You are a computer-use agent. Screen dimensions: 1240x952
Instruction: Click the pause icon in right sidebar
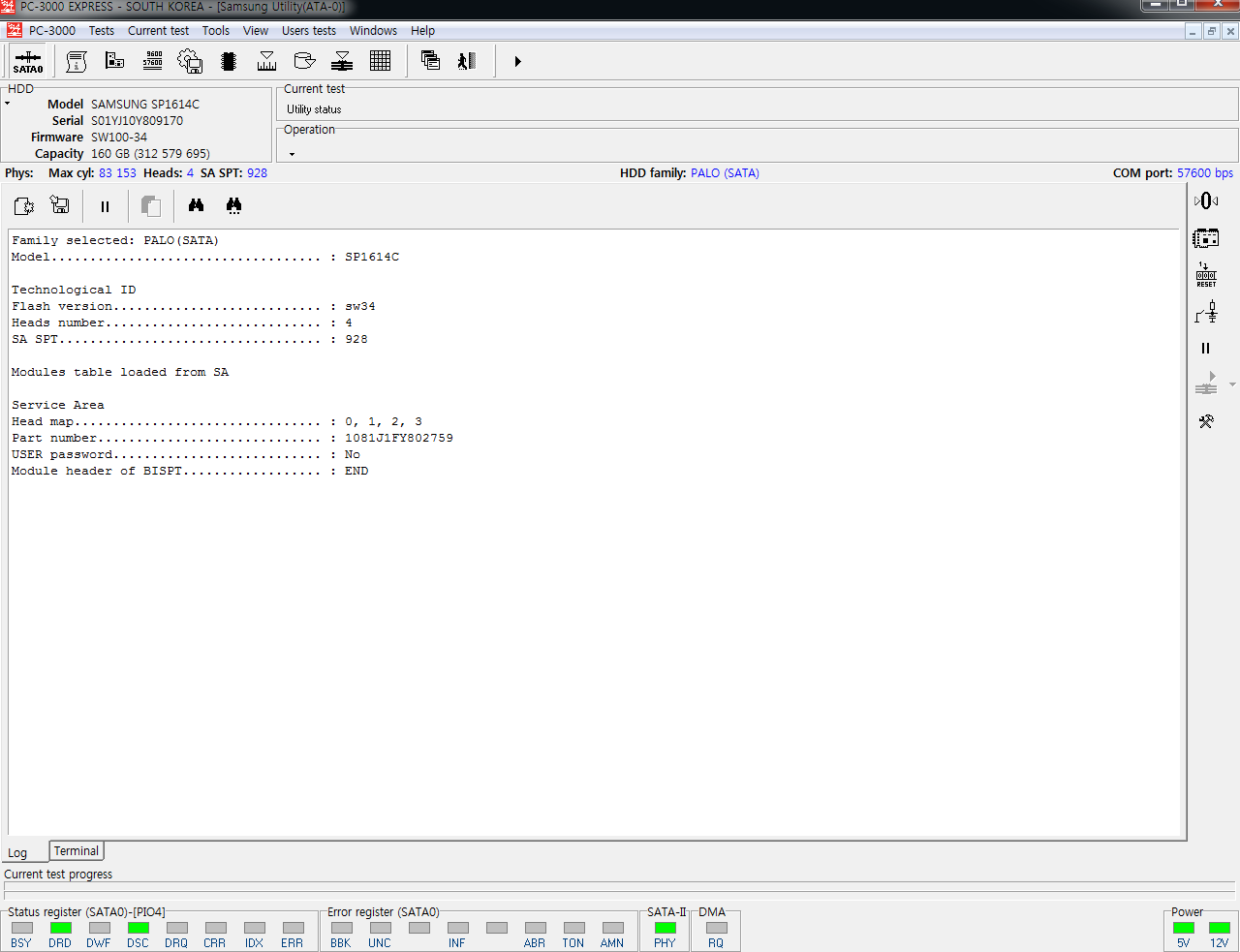[1206, 349]
